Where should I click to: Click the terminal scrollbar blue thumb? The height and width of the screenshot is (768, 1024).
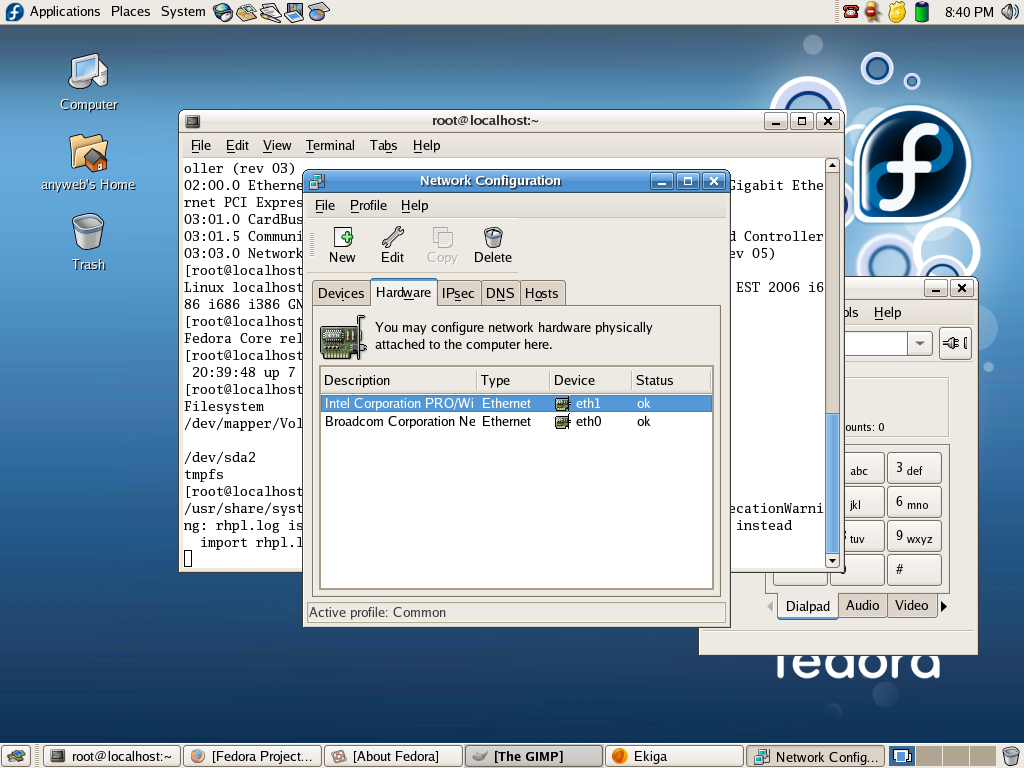(832, 483)
